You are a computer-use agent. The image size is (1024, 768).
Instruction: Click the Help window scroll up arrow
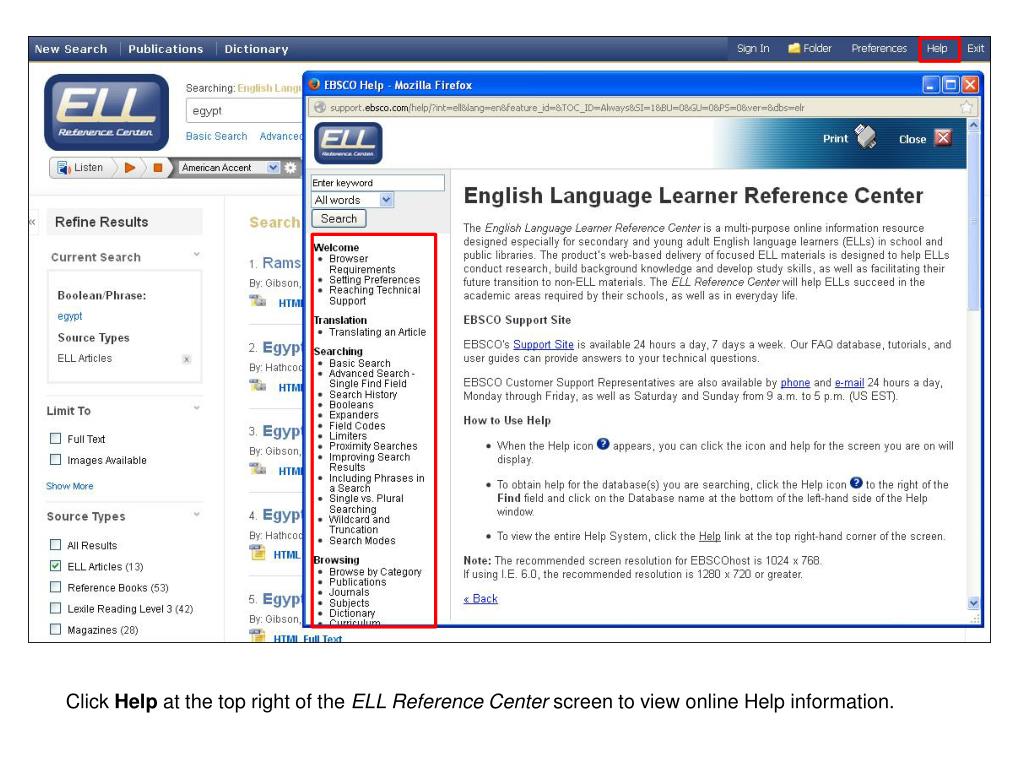(974, 125)
